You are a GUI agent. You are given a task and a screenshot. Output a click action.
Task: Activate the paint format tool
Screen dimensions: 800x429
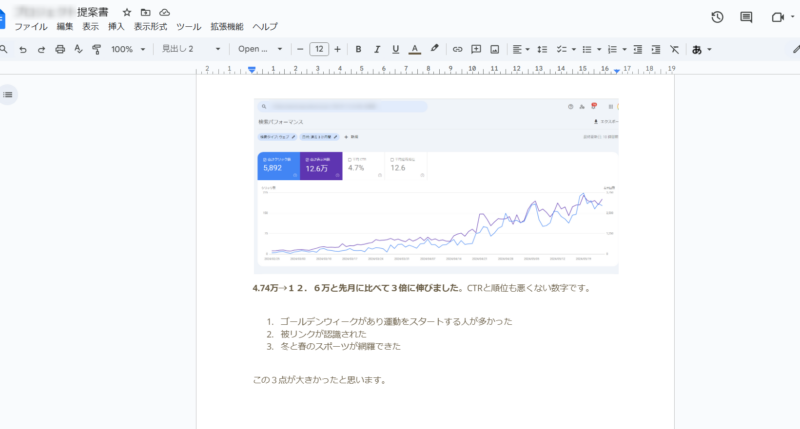(x=96, y=49)
